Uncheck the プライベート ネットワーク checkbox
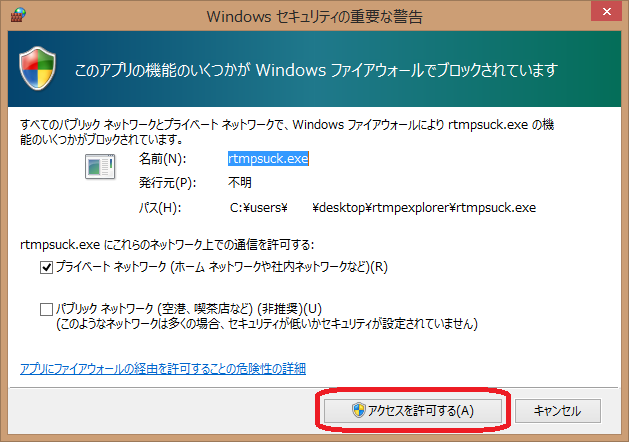The image size is (629, 442). coord(47,267)
